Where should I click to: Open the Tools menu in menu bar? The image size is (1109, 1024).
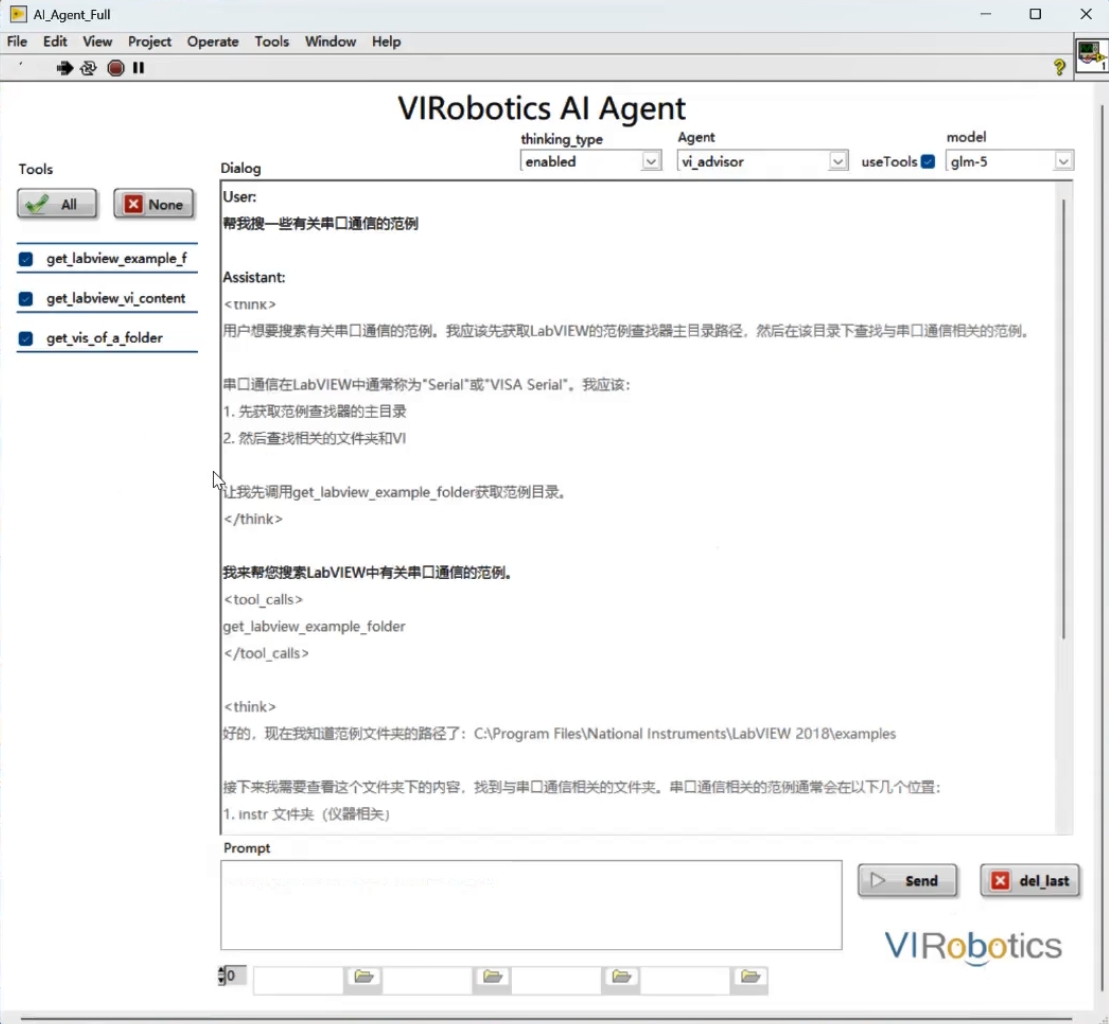[271, 41]
